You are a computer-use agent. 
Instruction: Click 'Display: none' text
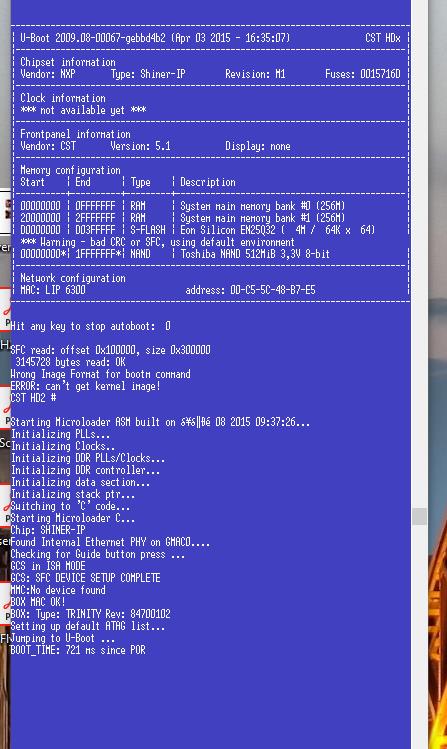pos(258,146)
